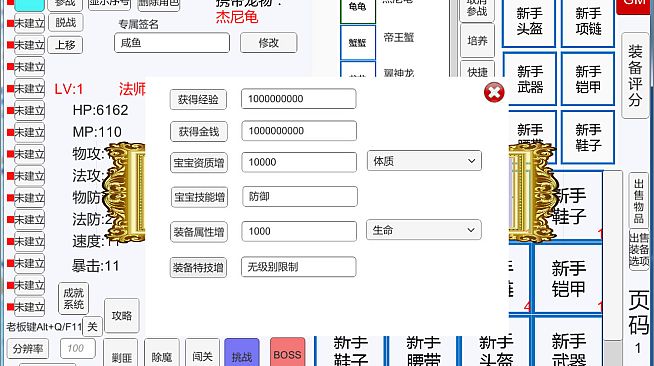Screen dimensions: 654x366
Task: Click the 装备属性增 button
Action: pos(199,232)
